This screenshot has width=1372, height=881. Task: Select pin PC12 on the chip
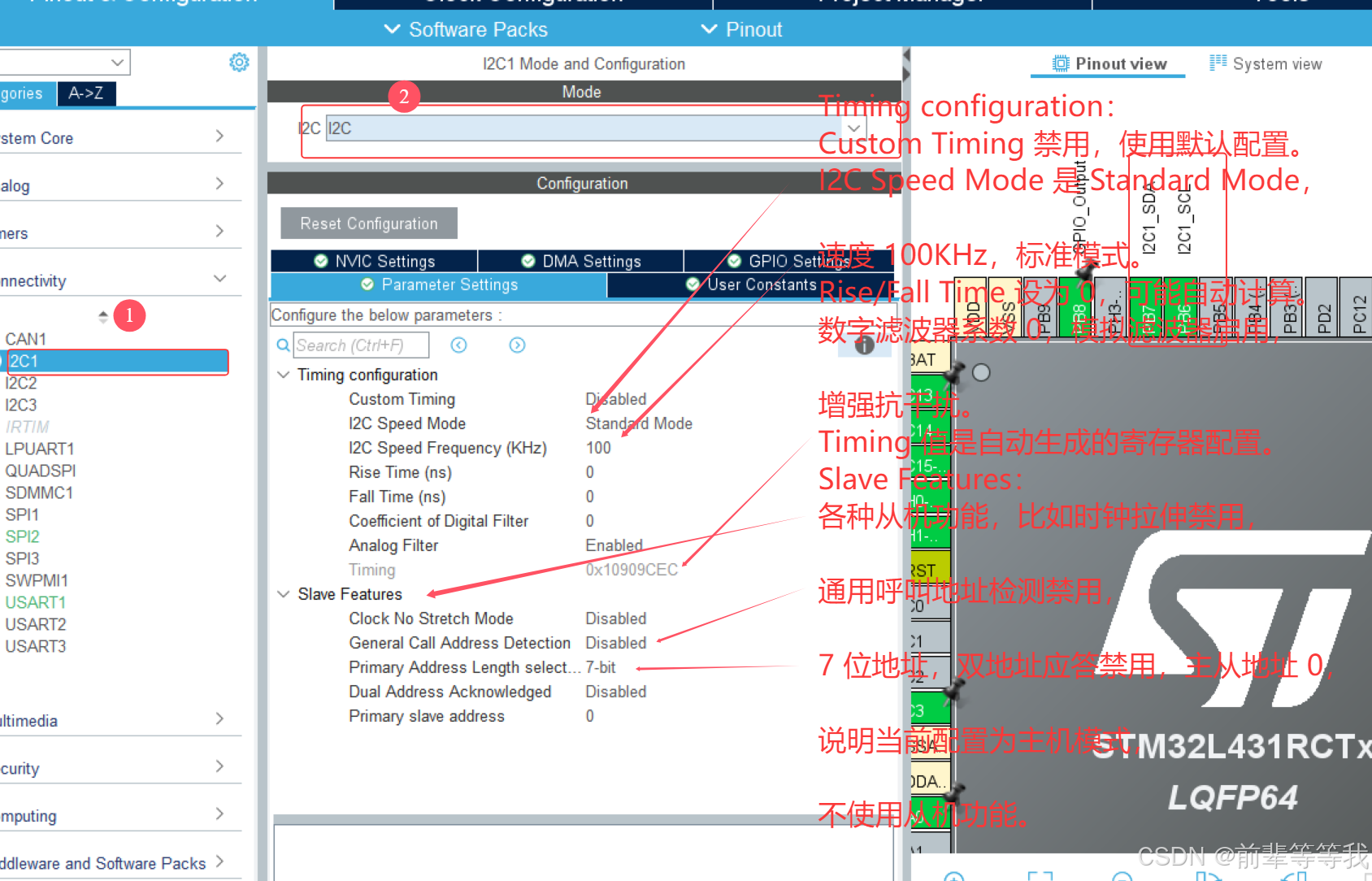[x=1357, y=307]
